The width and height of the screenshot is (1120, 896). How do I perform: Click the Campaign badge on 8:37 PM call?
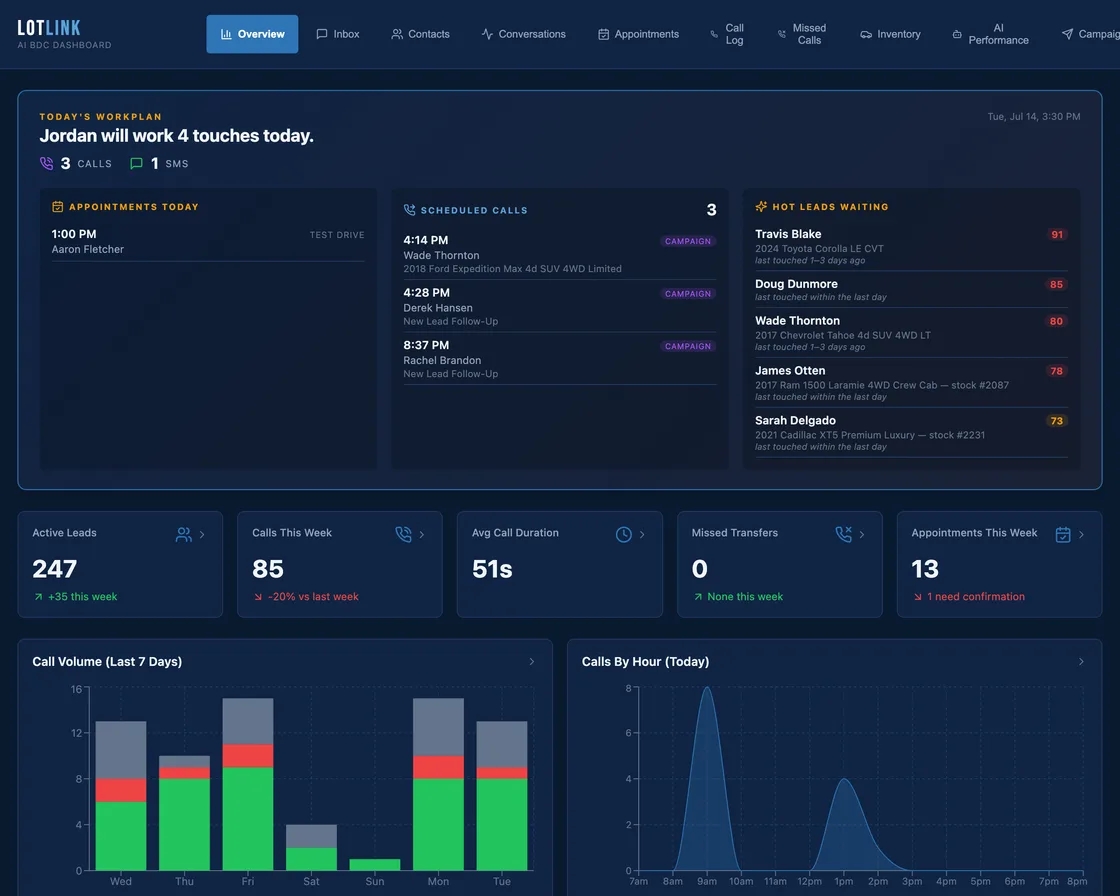tap(688, 346)
